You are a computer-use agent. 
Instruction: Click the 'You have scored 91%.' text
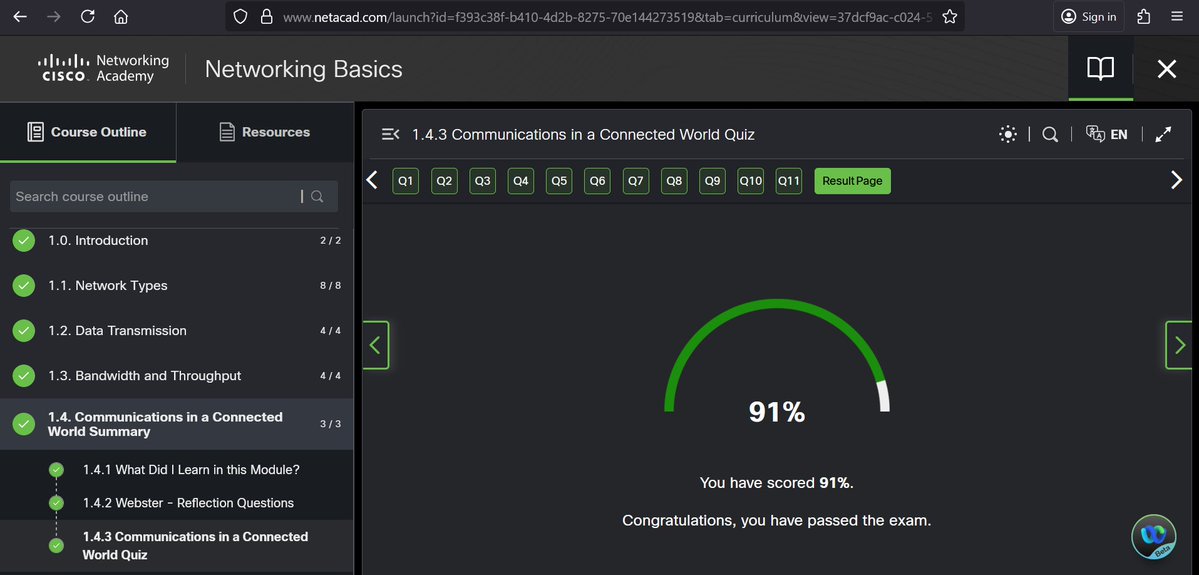pos(777,482)
